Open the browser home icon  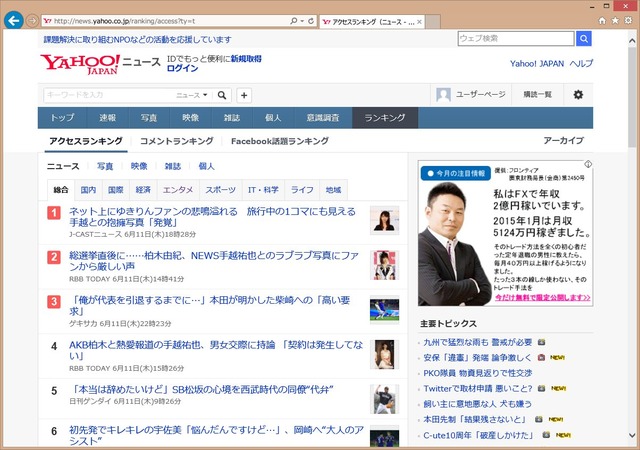[x=602, y=20]
